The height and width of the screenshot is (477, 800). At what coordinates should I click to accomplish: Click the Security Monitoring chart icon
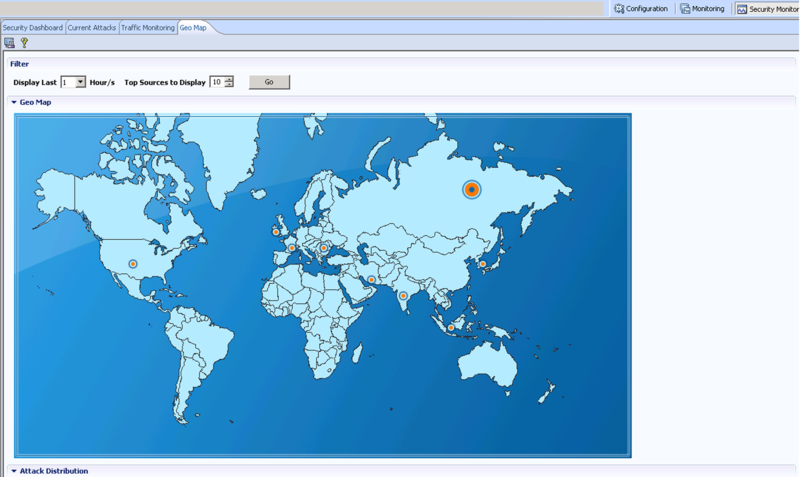point(742,9)
